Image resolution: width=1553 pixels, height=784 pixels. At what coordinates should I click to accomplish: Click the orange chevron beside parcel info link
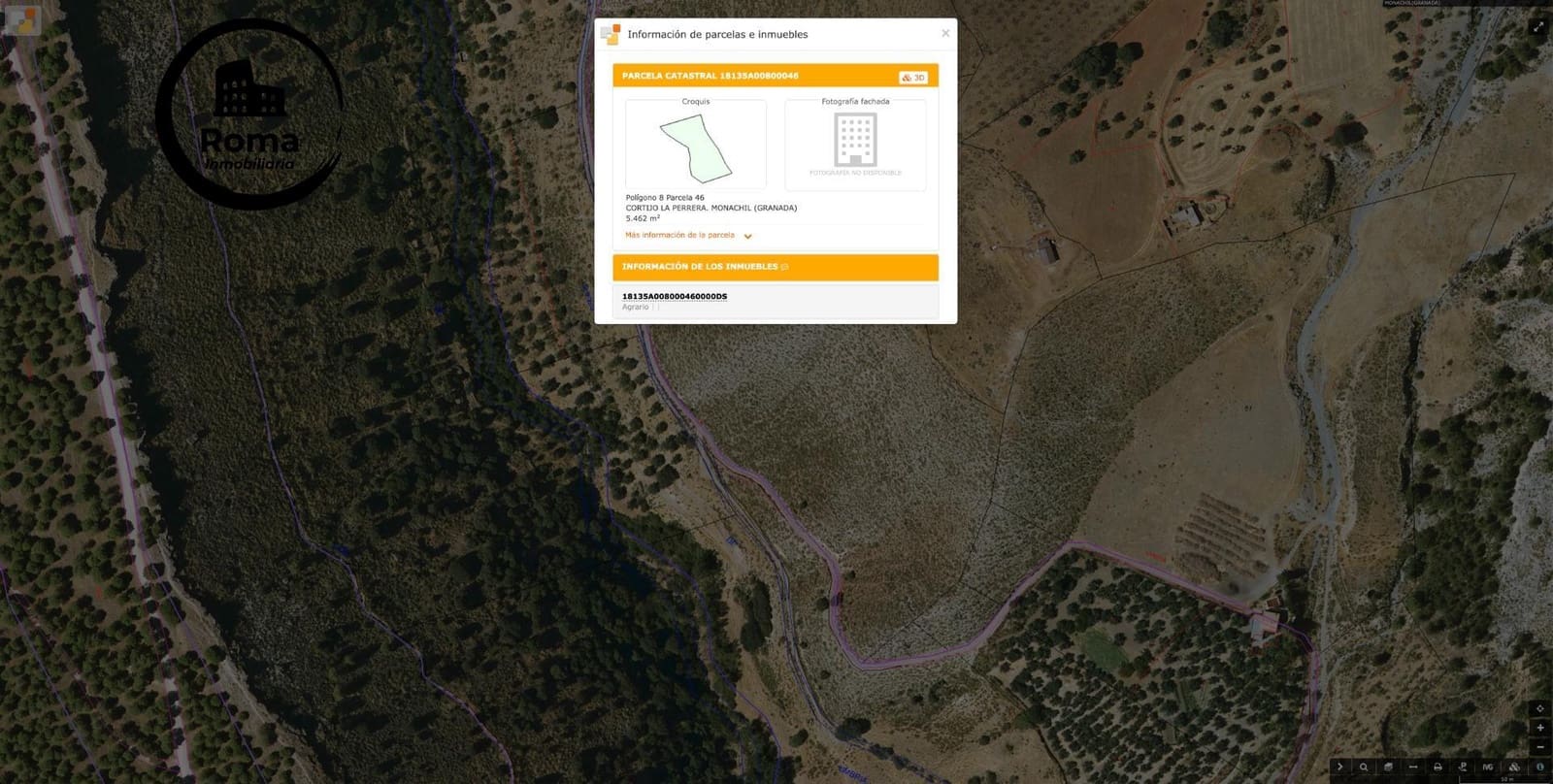[x=747, y=236]
